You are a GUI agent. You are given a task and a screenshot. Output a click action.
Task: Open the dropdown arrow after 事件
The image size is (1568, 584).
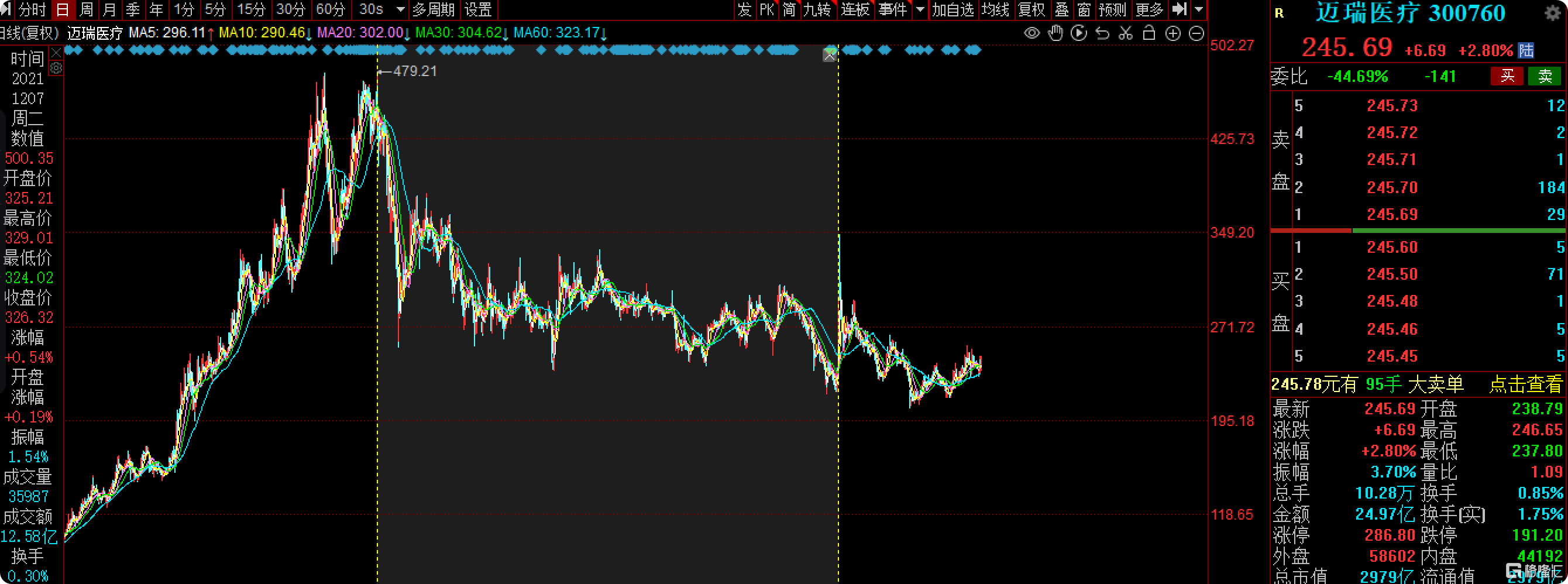[920, 10]
